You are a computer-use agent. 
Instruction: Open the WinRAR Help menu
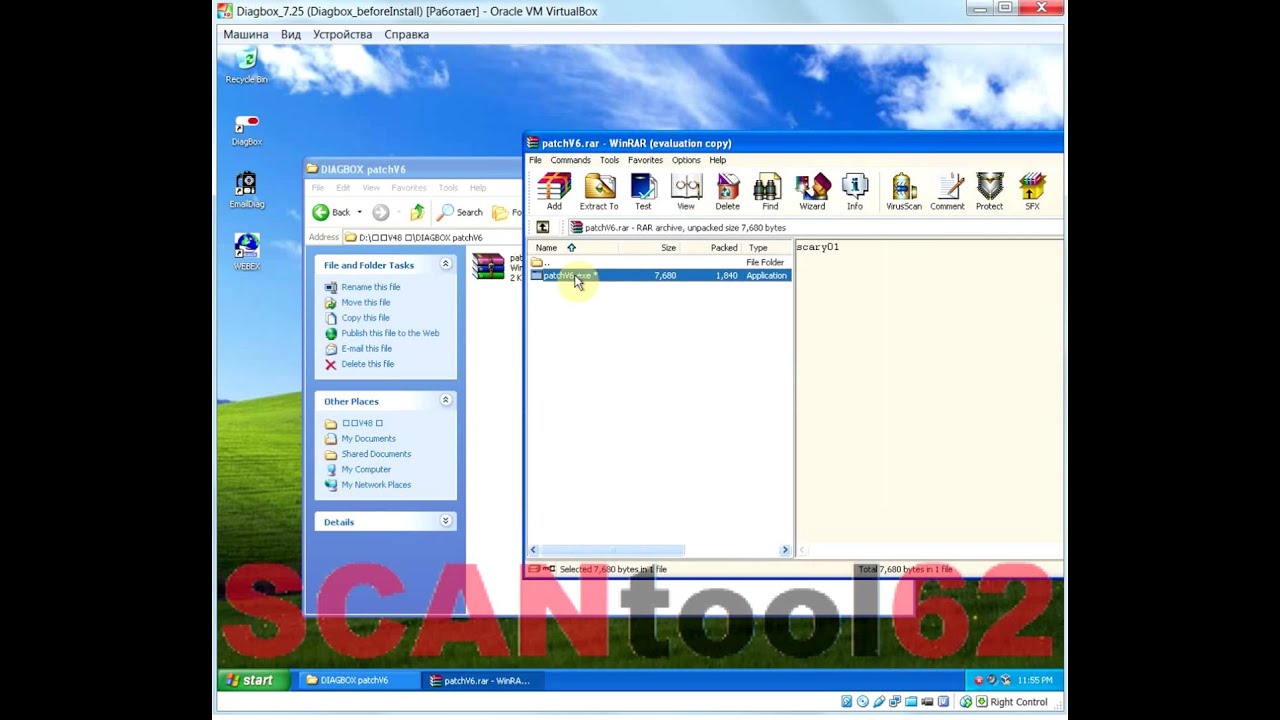[717, 160]
